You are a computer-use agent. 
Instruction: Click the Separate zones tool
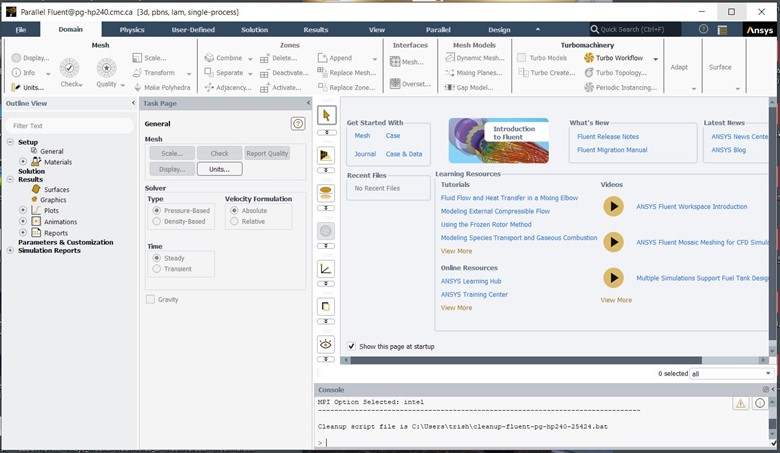tap(224, 73)
